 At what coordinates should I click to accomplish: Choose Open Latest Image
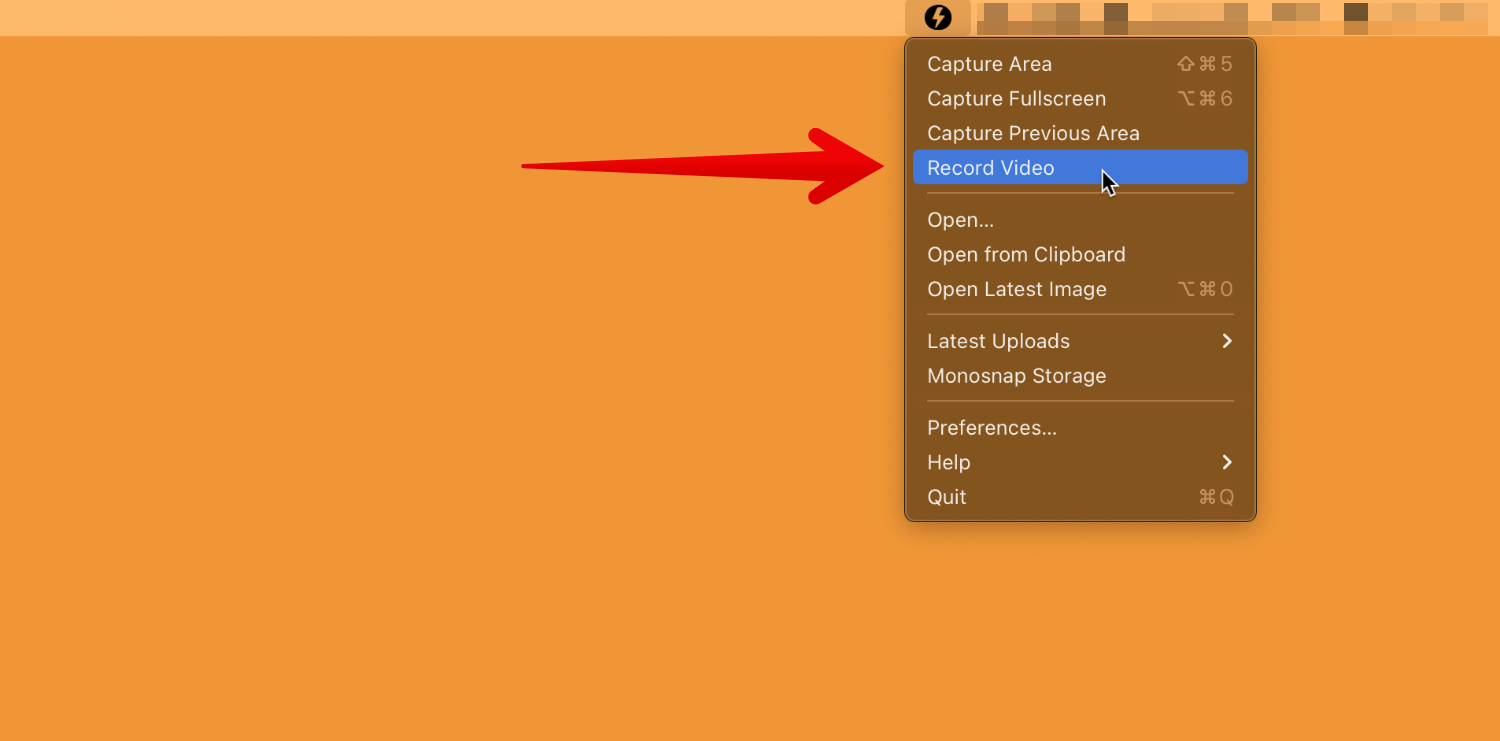click(1016, 290)
